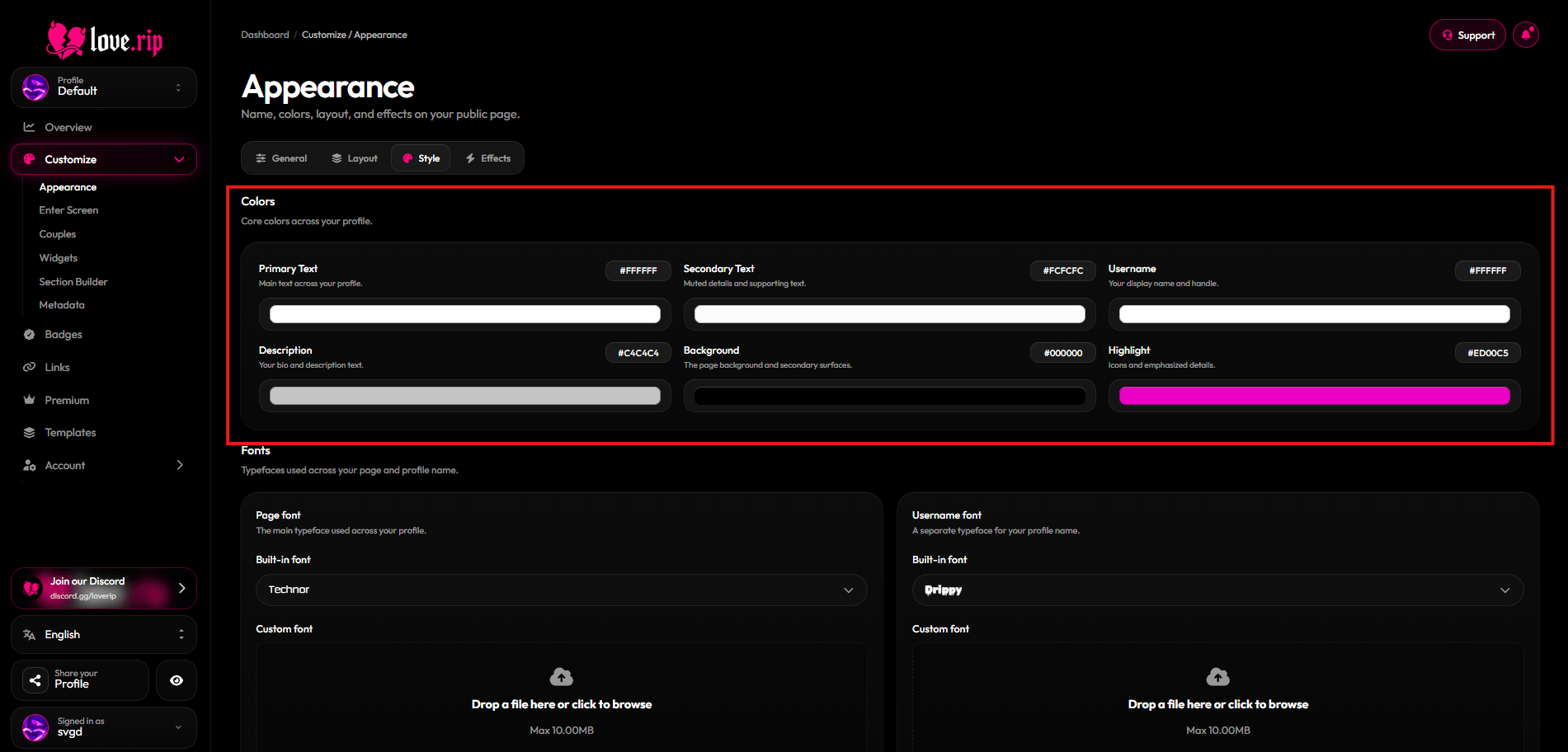Click the Premium crown icon
The image size is (1568, 752).
pos(30,400)
